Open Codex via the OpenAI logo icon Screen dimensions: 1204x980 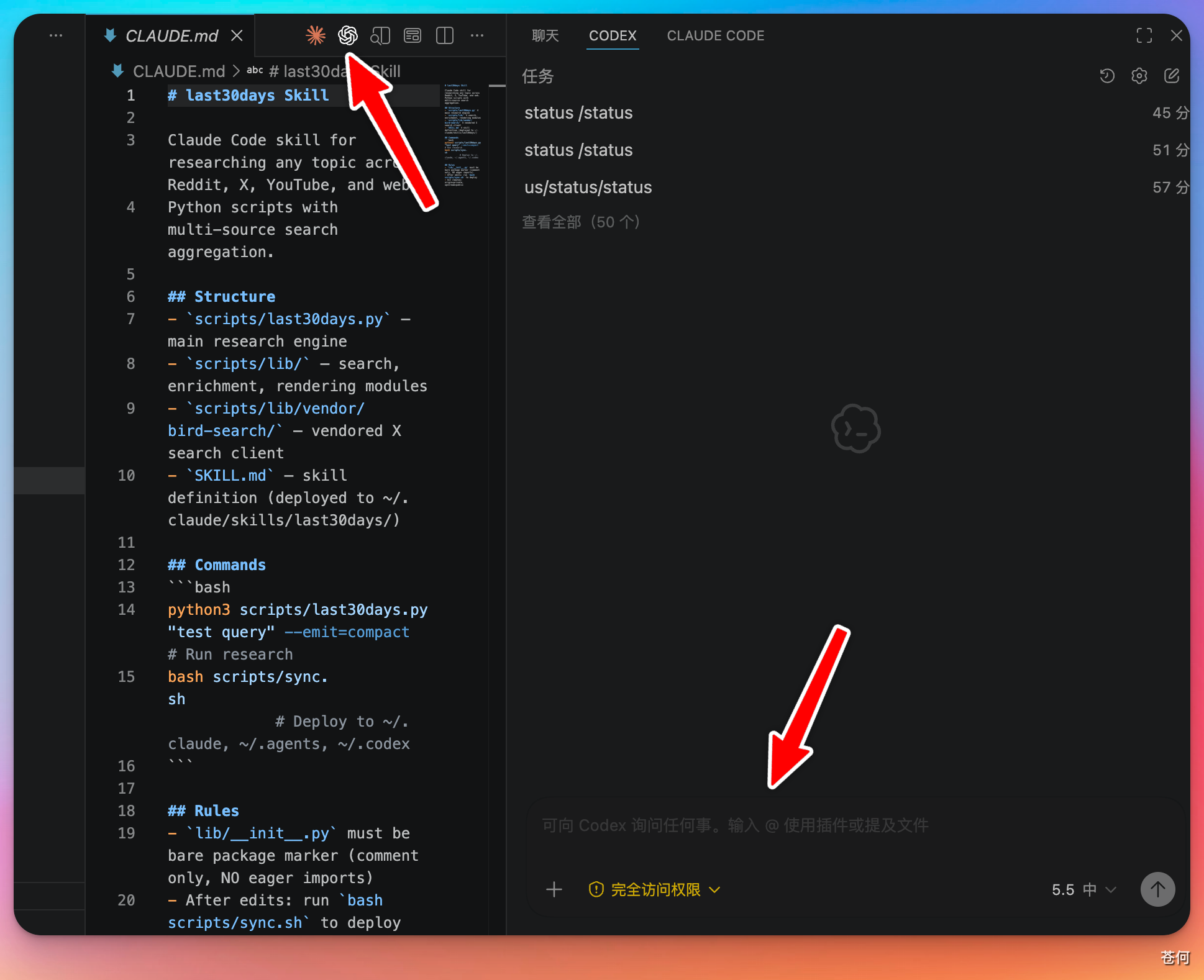point(348,35)
